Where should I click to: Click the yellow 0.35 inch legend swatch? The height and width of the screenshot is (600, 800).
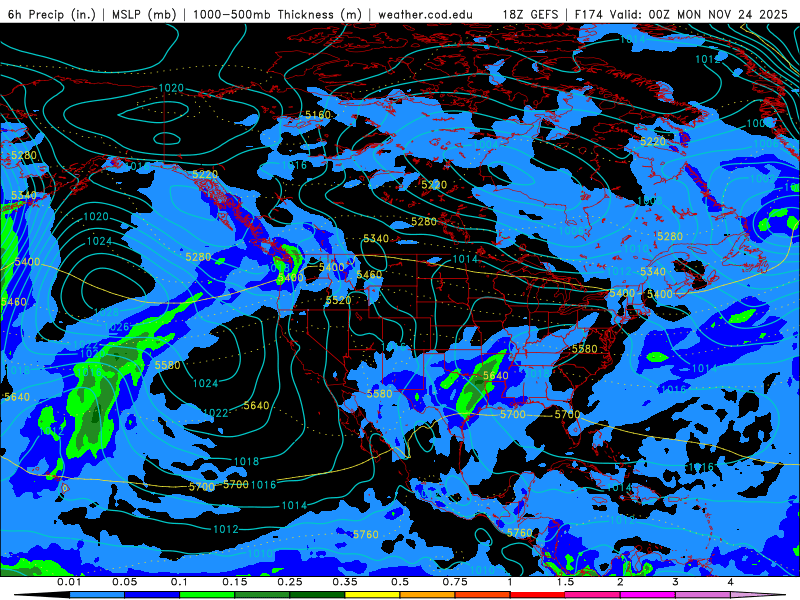coord(372,595)
